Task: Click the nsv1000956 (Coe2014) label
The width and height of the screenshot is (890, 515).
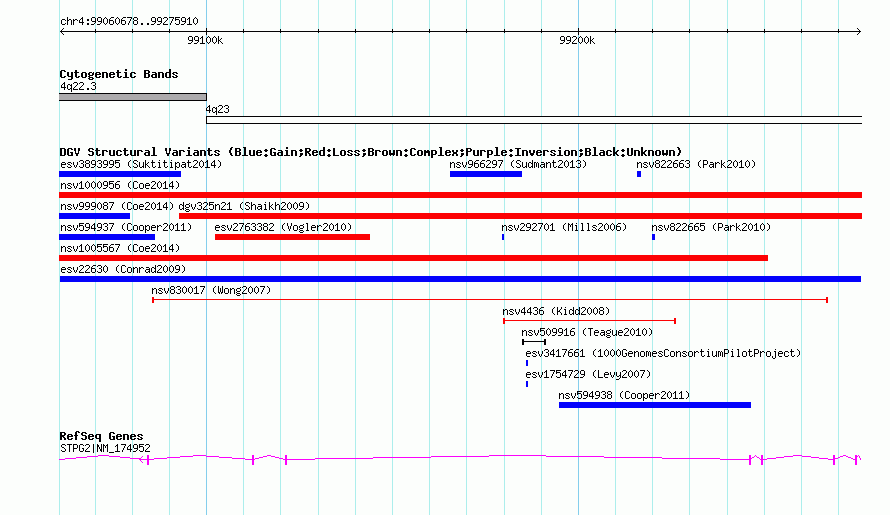Action: pos(120,185)
